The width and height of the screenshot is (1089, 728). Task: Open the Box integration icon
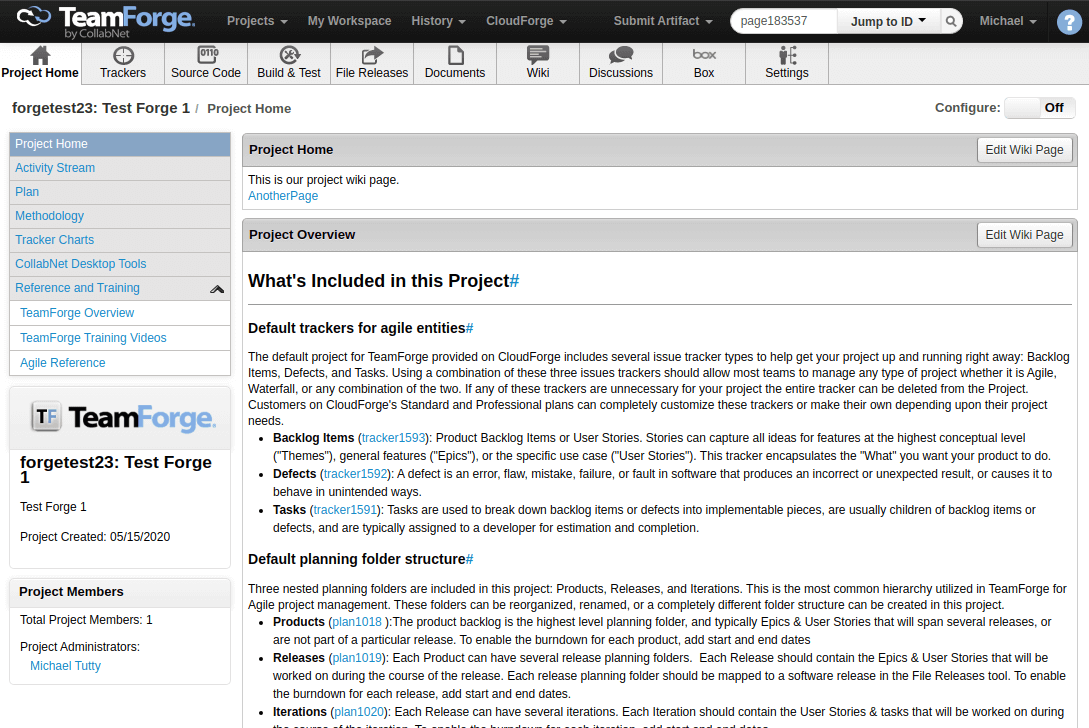704,54
